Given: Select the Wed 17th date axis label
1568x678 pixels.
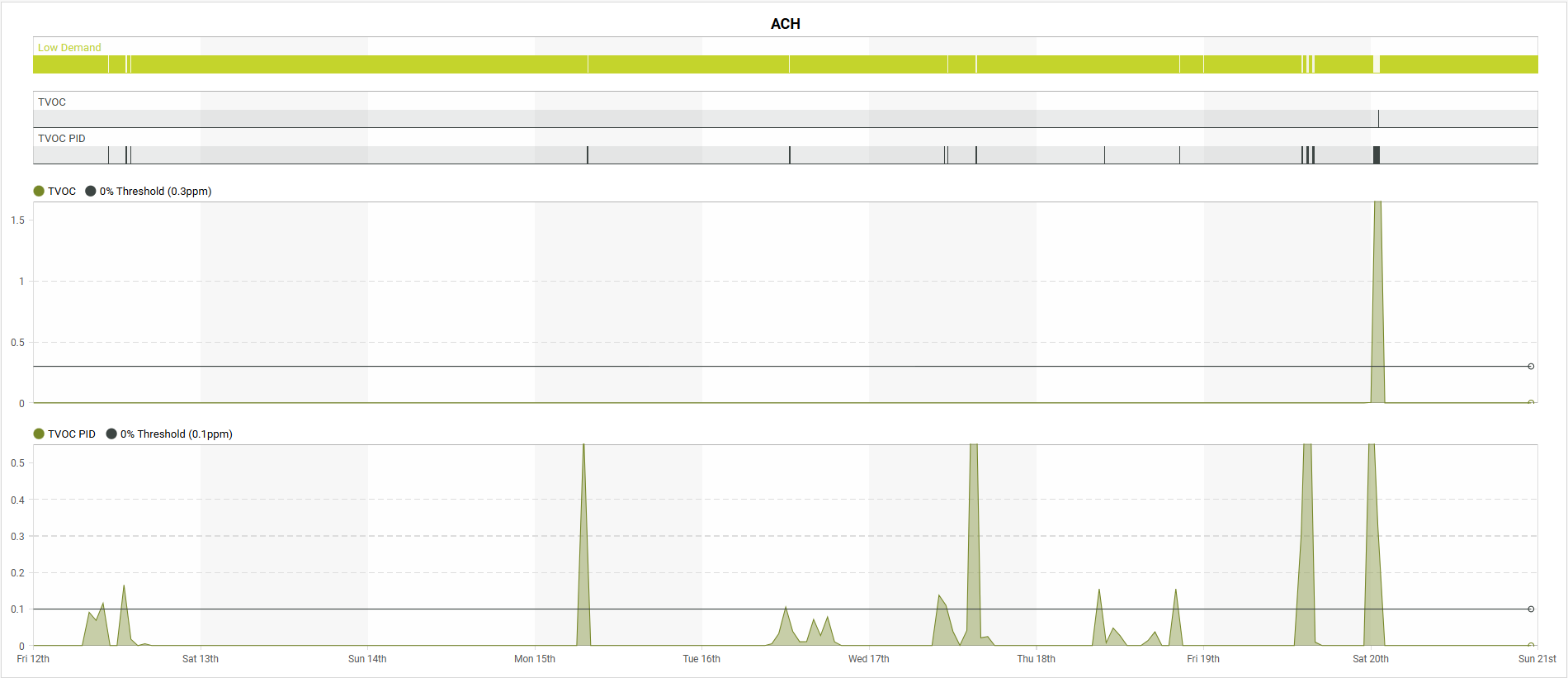Looking at the screenshot, I should tap(869, 659).
